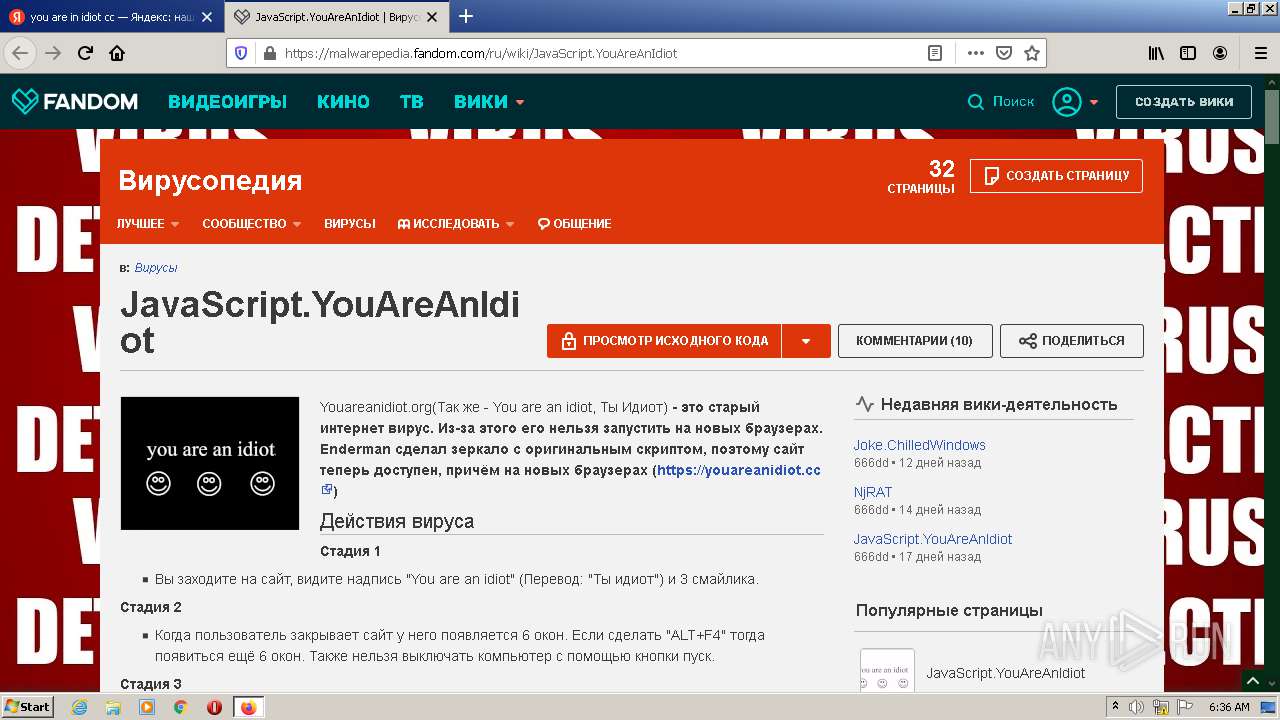Viewport: 1280px width, 720px height.
Task: Expand the СООБЩЕСТВО menu
Action: [x=252, y=224]
